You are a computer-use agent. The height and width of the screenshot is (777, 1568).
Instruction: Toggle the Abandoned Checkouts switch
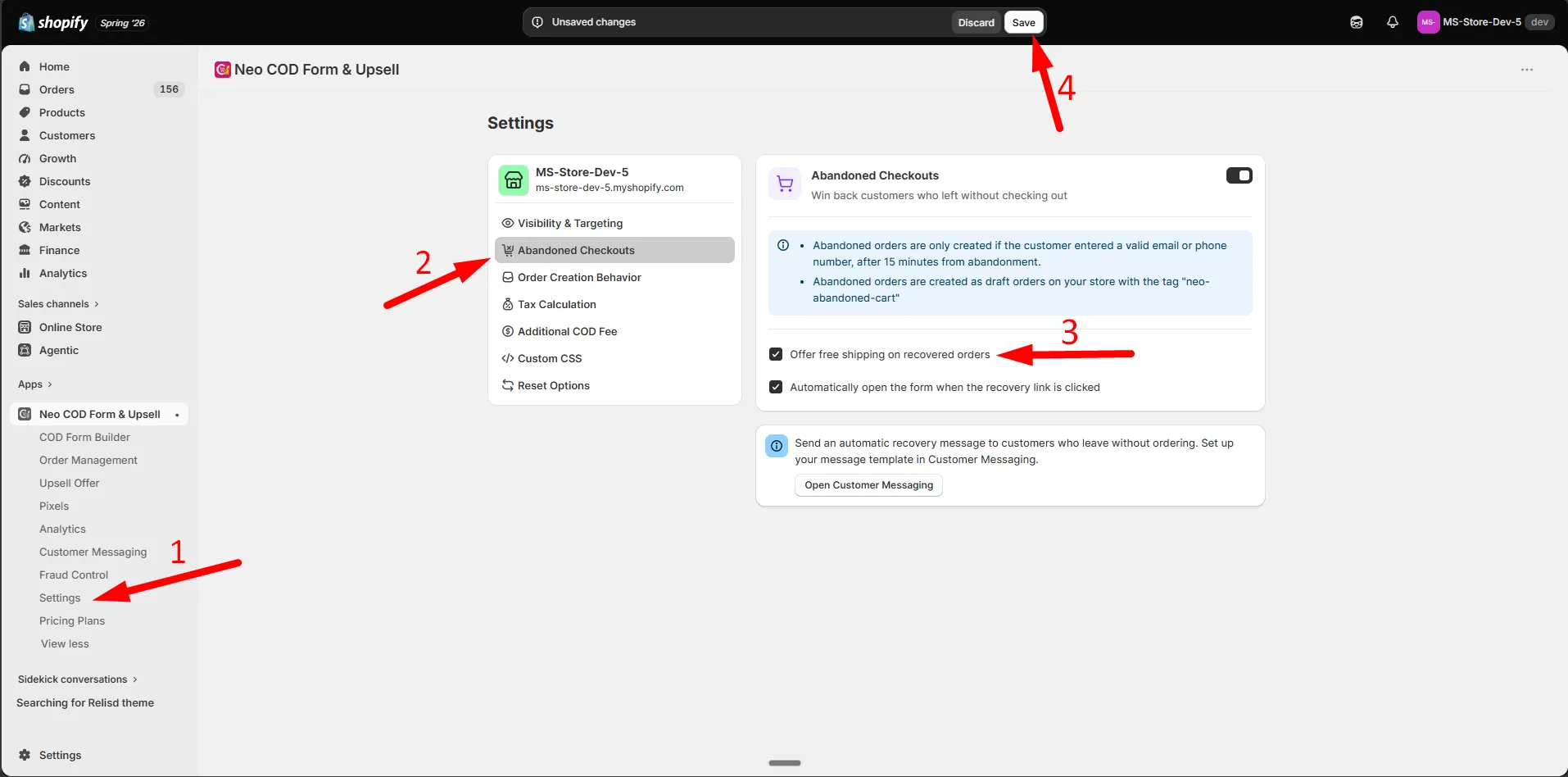[x=1239, y=175]
